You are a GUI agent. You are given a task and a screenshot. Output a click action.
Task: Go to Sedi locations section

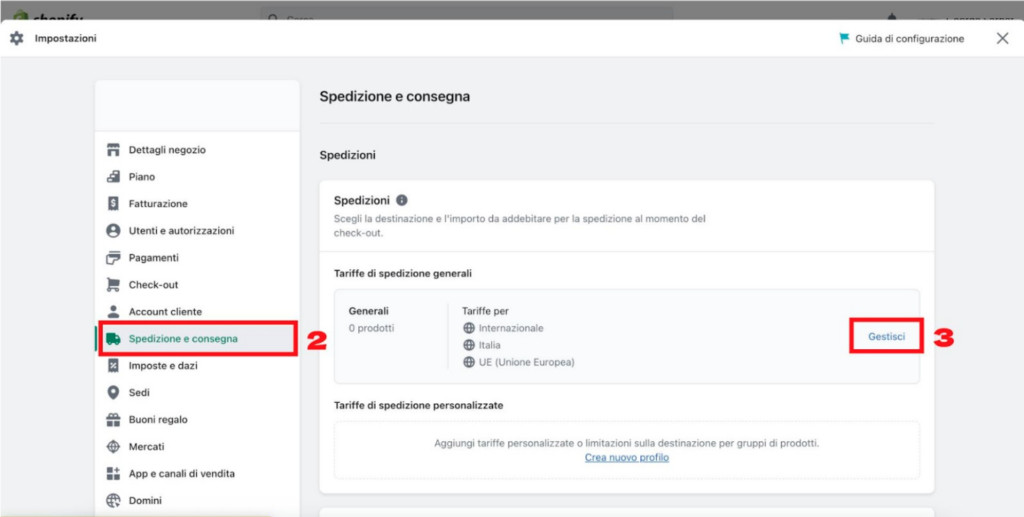coord(139,393)
